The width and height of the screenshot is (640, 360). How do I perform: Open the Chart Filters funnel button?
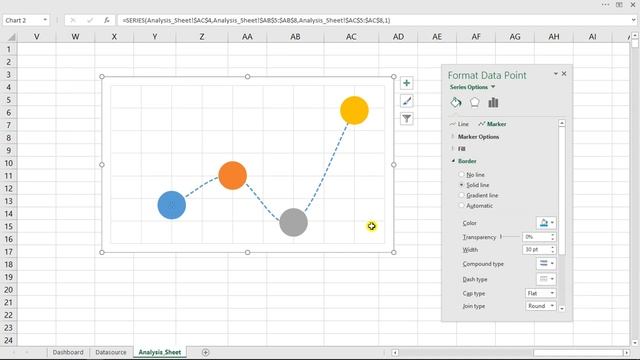tap(407, 119)
